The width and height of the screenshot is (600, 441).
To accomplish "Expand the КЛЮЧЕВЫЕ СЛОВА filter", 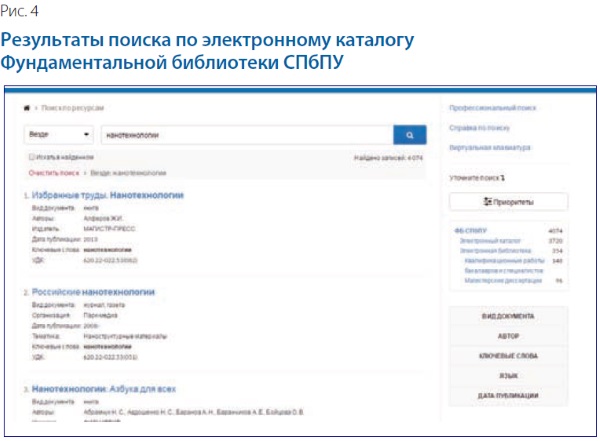I will click(508, 356).
